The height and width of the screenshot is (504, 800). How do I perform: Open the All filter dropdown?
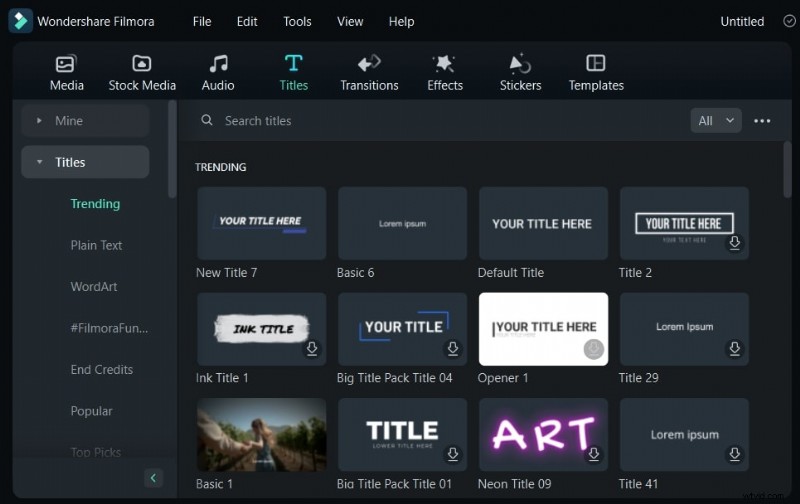coord(716,121)
